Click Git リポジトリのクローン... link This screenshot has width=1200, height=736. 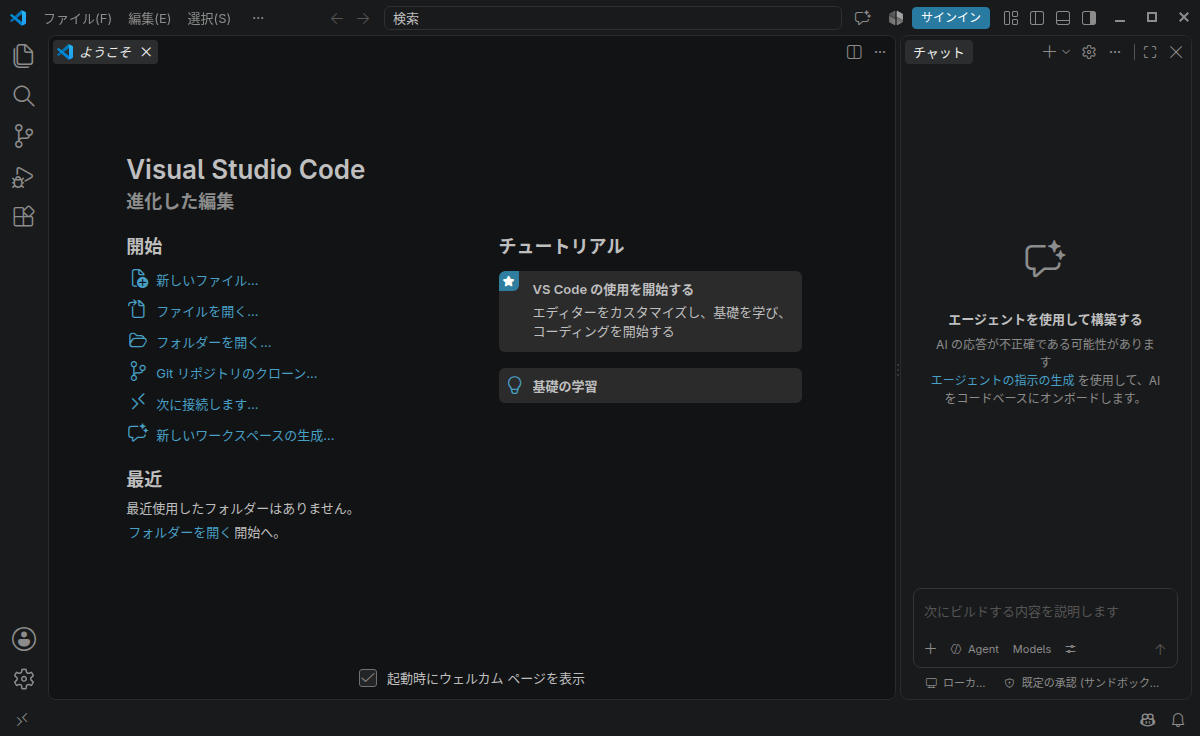coord(236,374)
